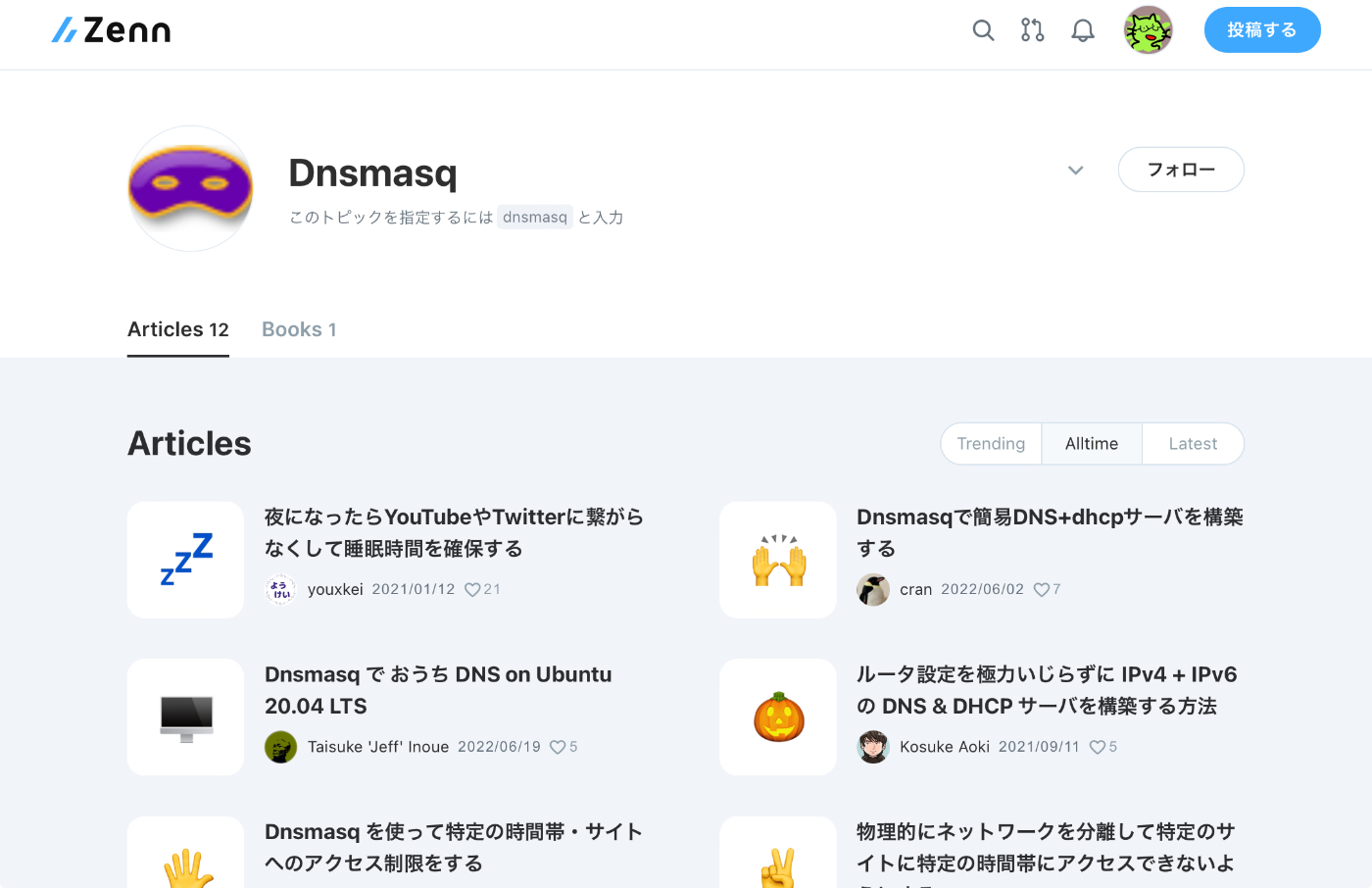Open the raised hands emoji article thumbnail
1372x888 pixels.
[778, 560]
